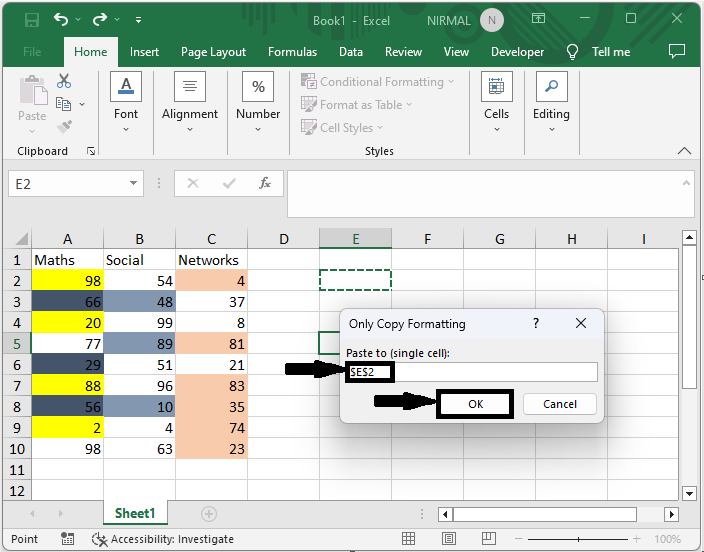The image size is (704, 552).
Task: Click the NIRMAL account avatar
Action: click(x=492, y=20)
